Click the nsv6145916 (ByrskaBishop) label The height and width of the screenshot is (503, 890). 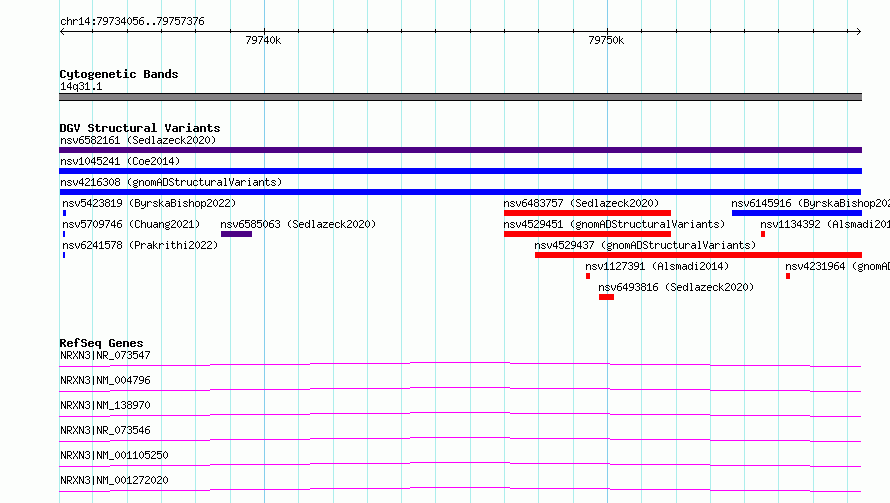[811, 203]
